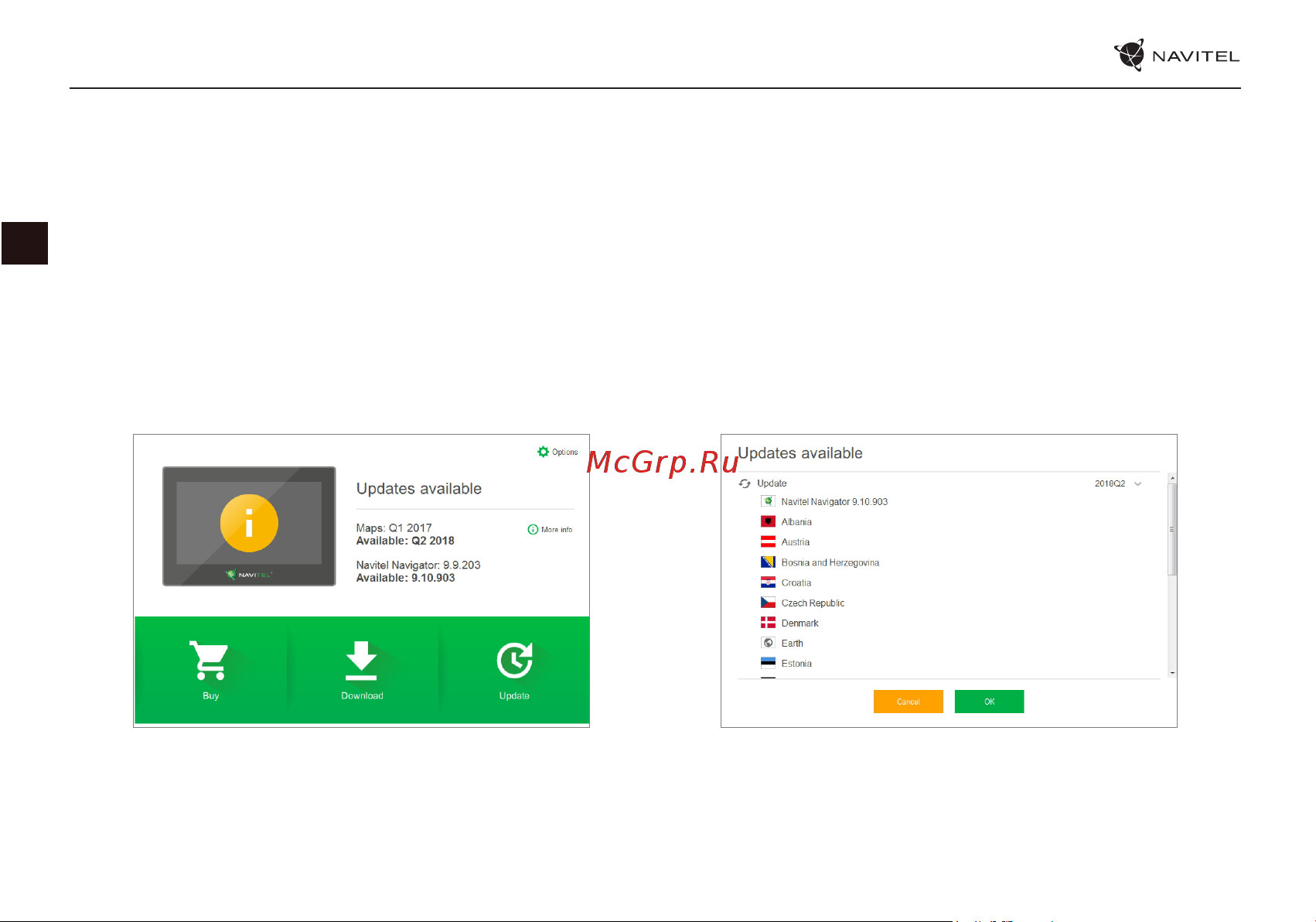Click 'Available: 9.10.903' text

coord(405,578)
